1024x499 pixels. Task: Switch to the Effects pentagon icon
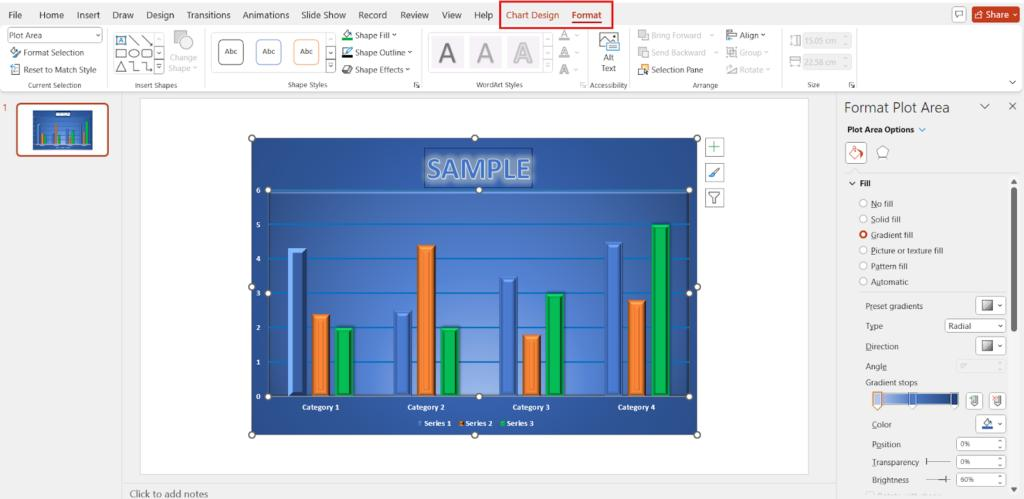pyautogui.click(x=882, y=152)
